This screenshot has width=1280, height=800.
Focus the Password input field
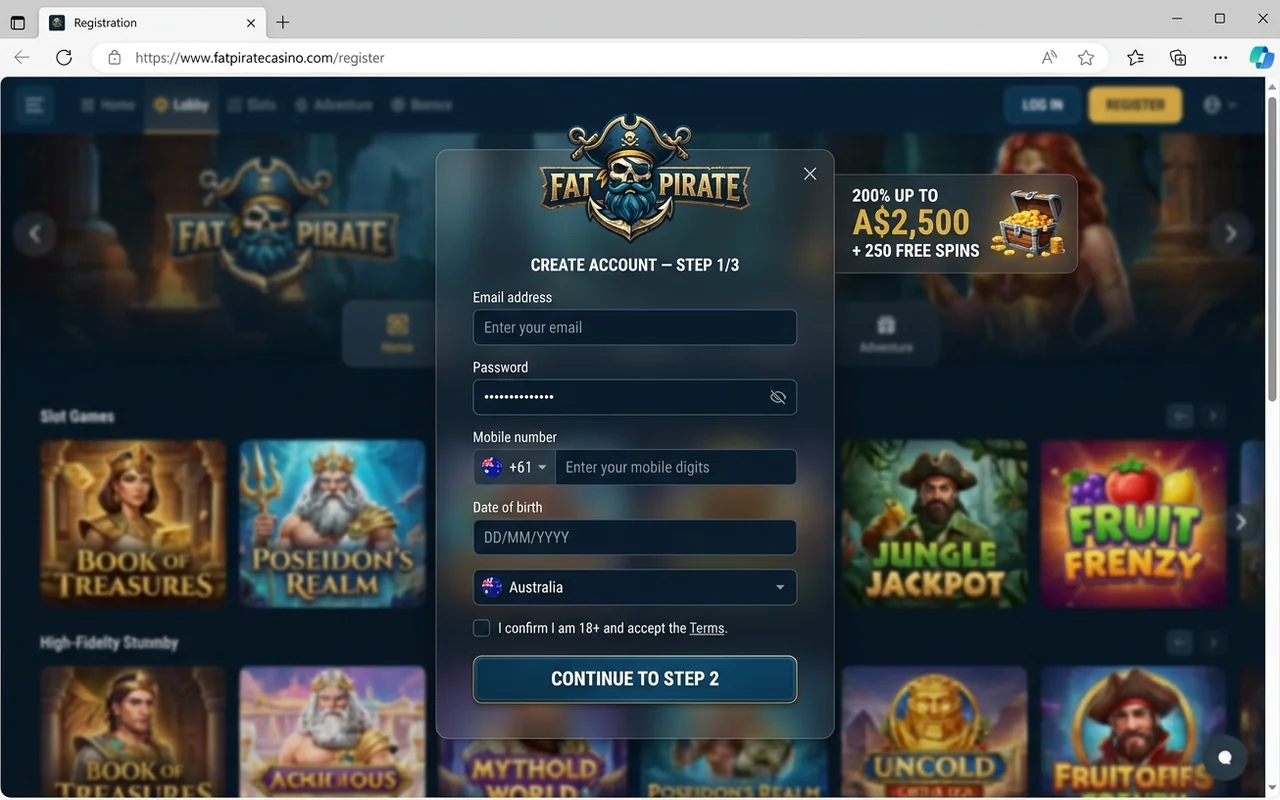click(635, 397)
